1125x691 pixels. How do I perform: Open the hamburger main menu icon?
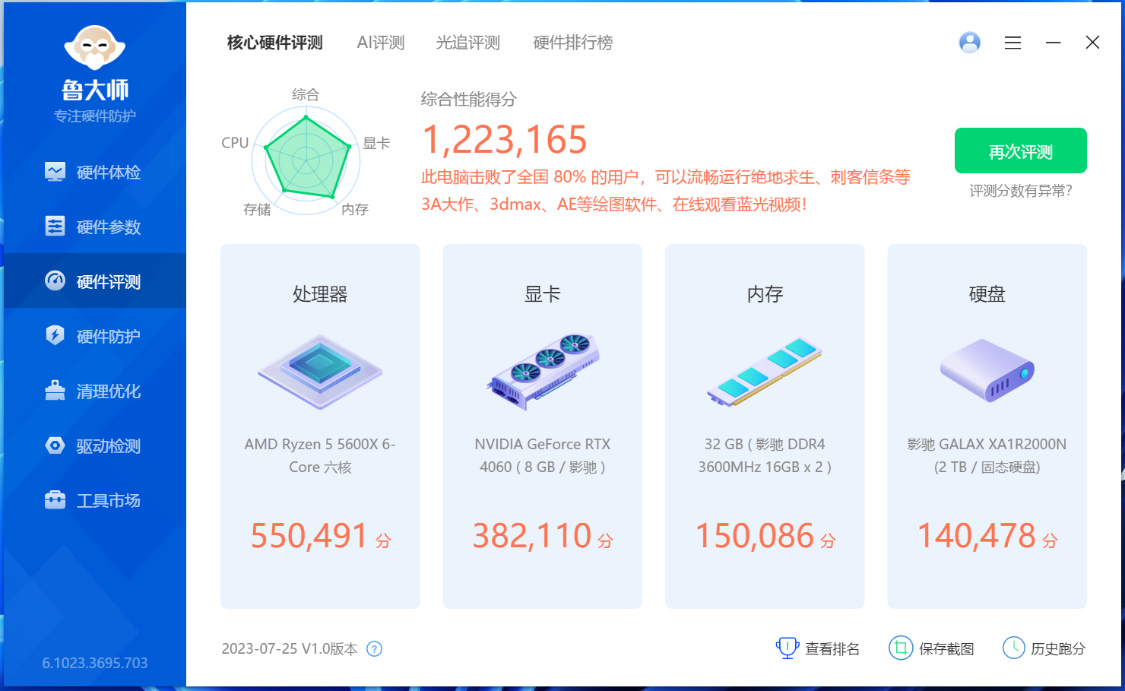pyautogui.click(x=1012, y=43)
